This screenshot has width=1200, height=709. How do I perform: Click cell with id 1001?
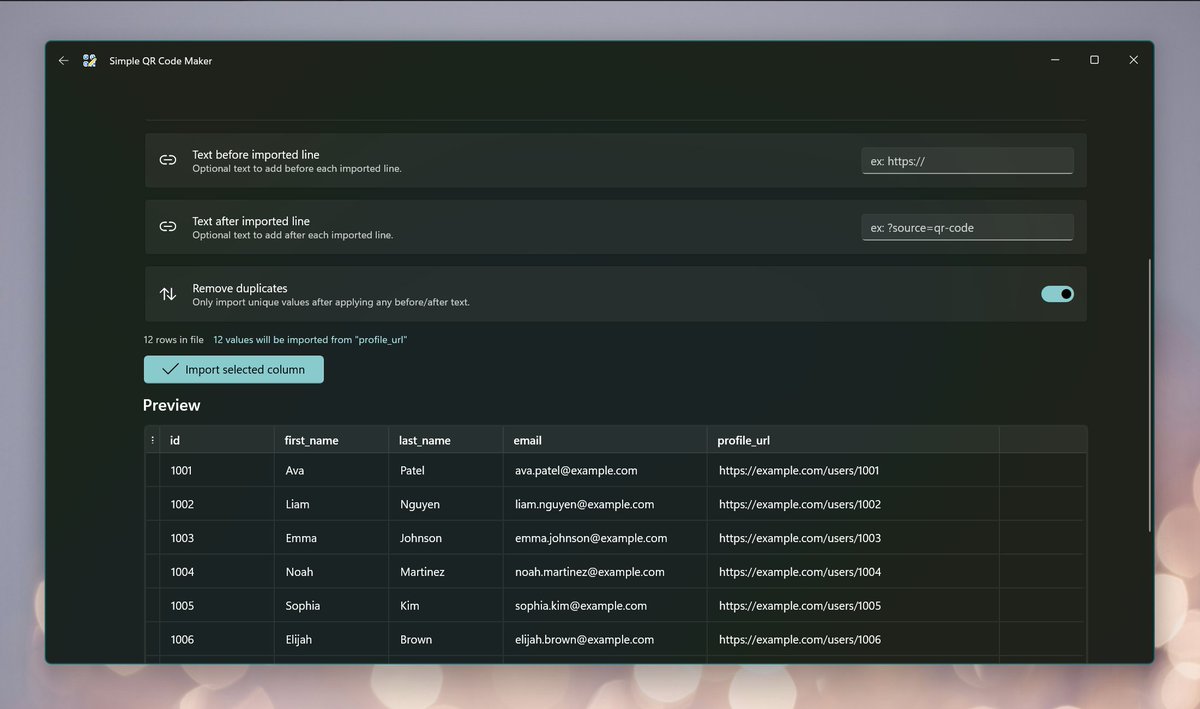(217, 470)
